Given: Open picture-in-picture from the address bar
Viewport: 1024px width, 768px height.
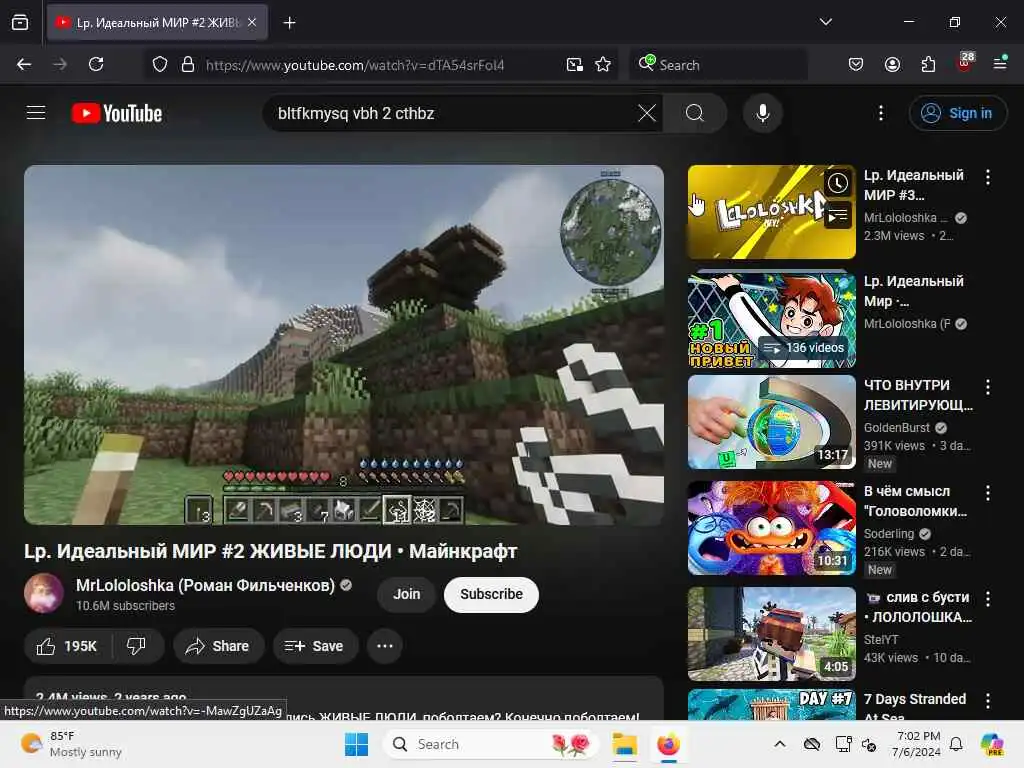Looking at the screenshot, I should [575, 65].
